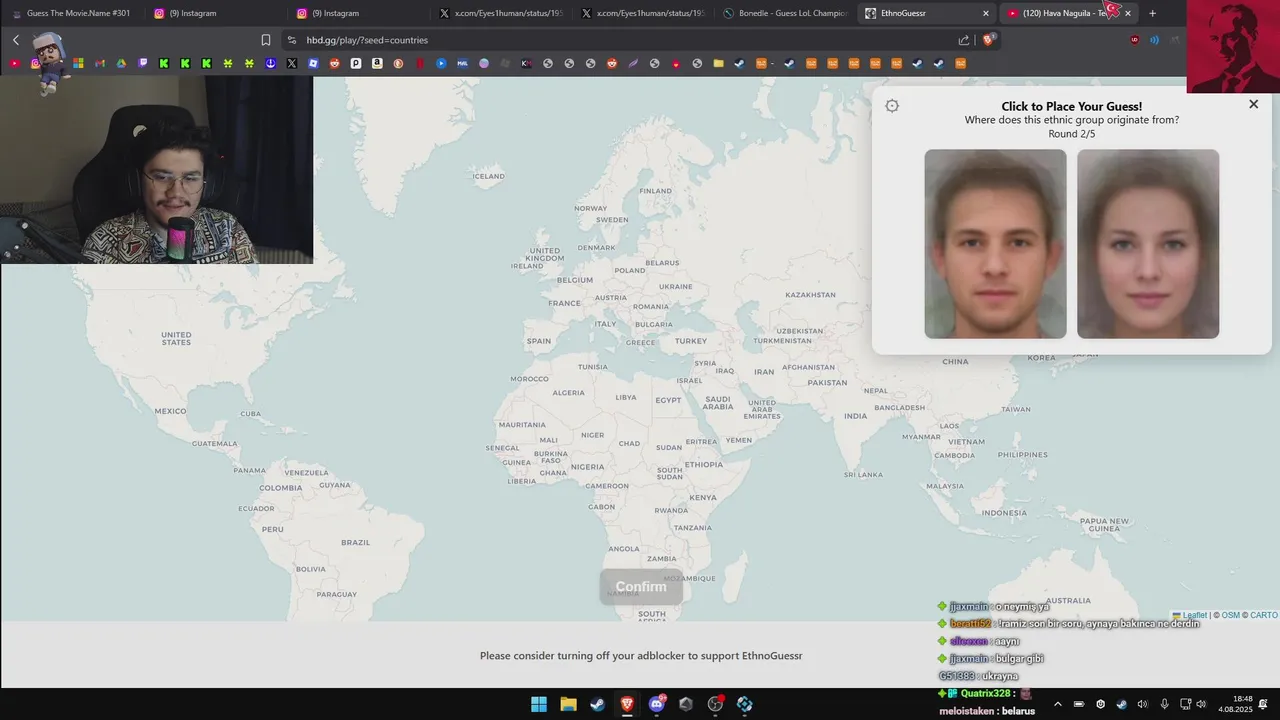Place guess on Sweden on the map
The height and width of the screenshot is (720, 1280).
click(612, 220)
